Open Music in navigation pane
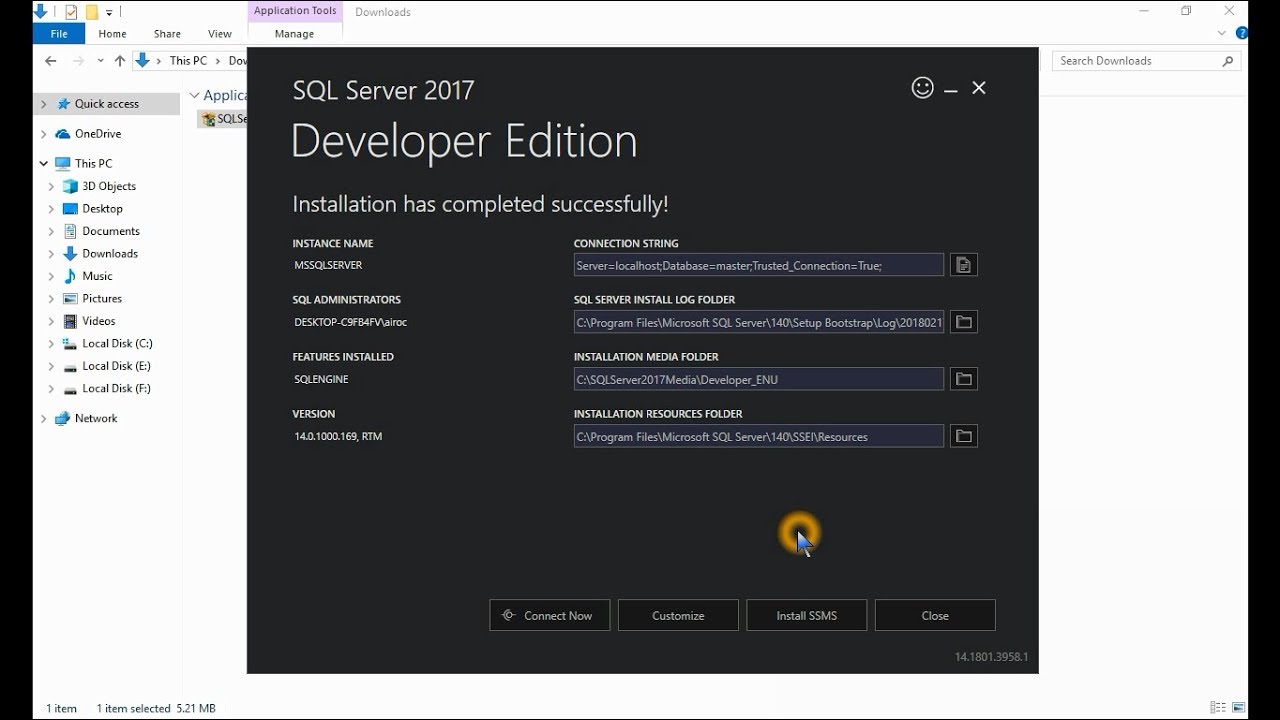 coord(97,276)
